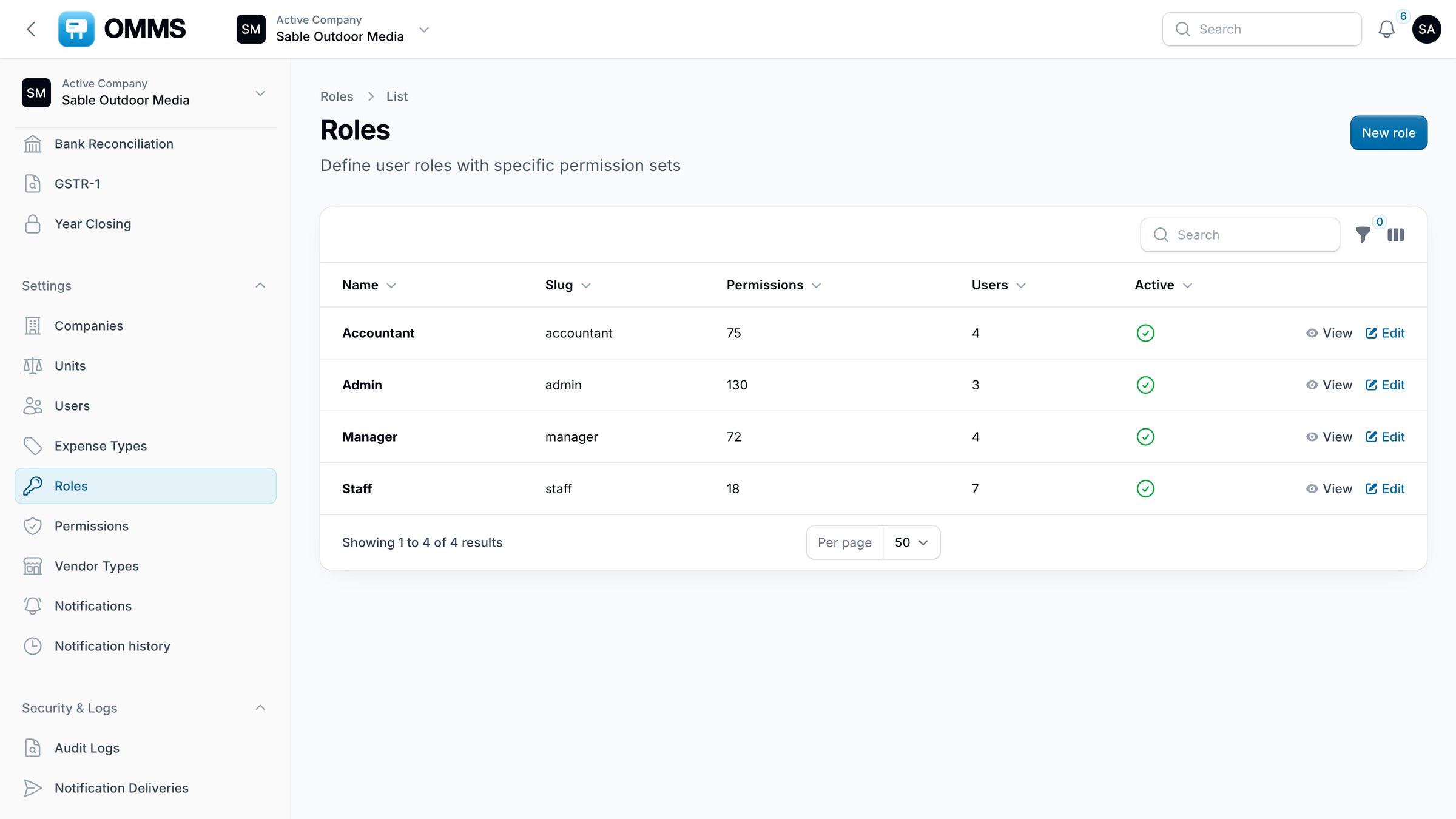Click the New role button
The height and width of the screenshot is (819, 1456).
pos(1389,133)
